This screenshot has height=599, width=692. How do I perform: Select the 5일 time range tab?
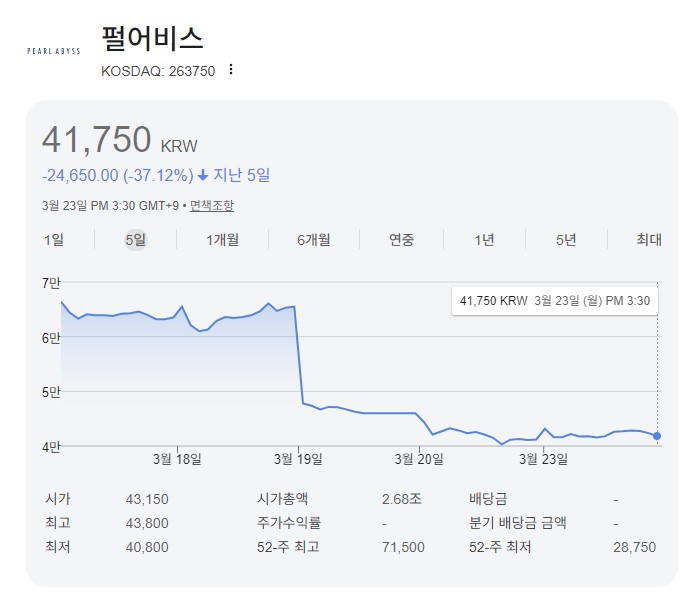click(x=135, y=239)
